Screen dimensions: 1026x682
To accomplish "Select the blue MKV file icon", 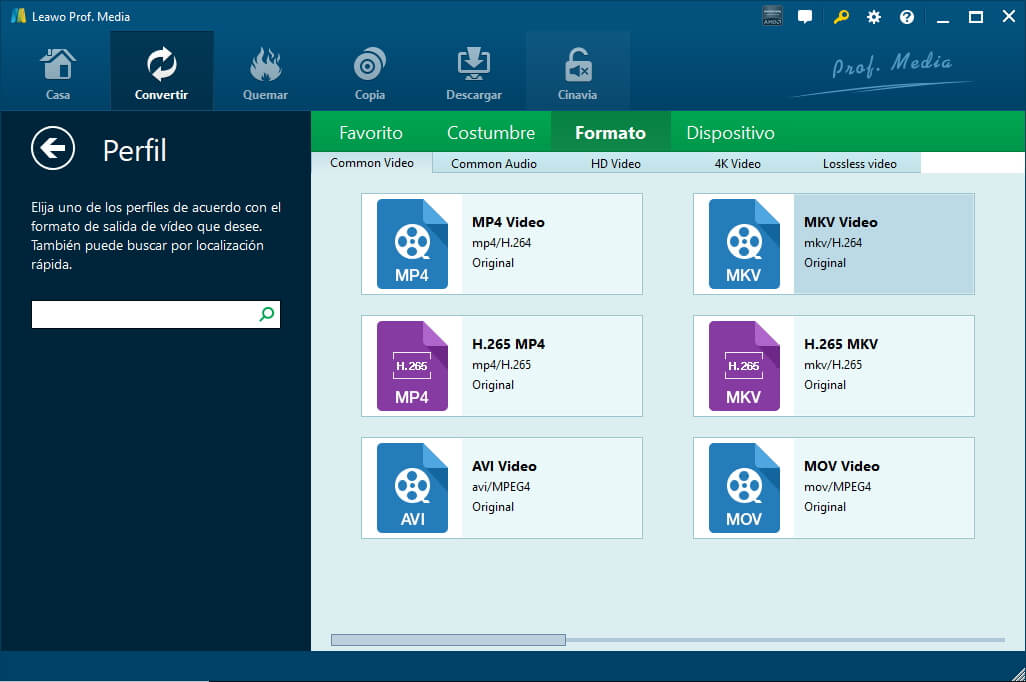I will click(744, 243).
